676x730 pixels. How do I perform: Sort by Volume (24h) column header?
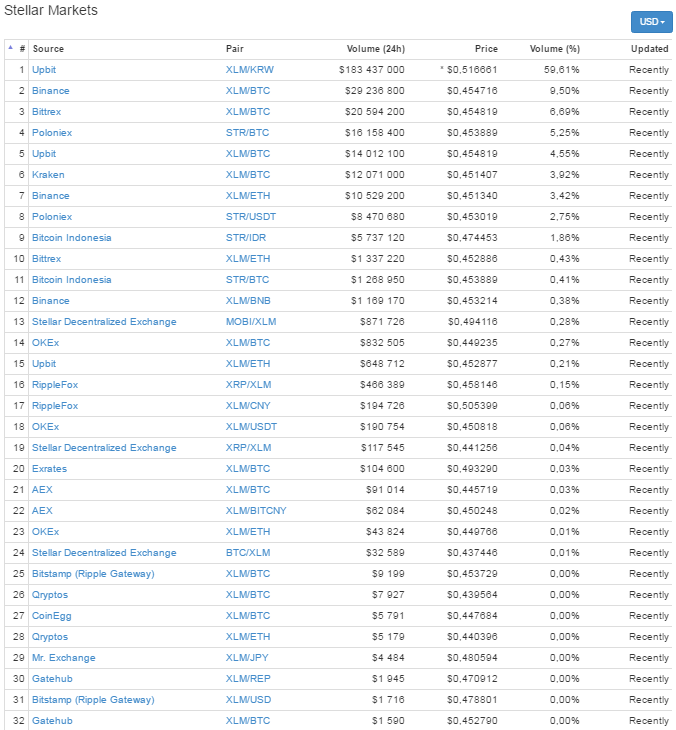(x=376, y=49)
